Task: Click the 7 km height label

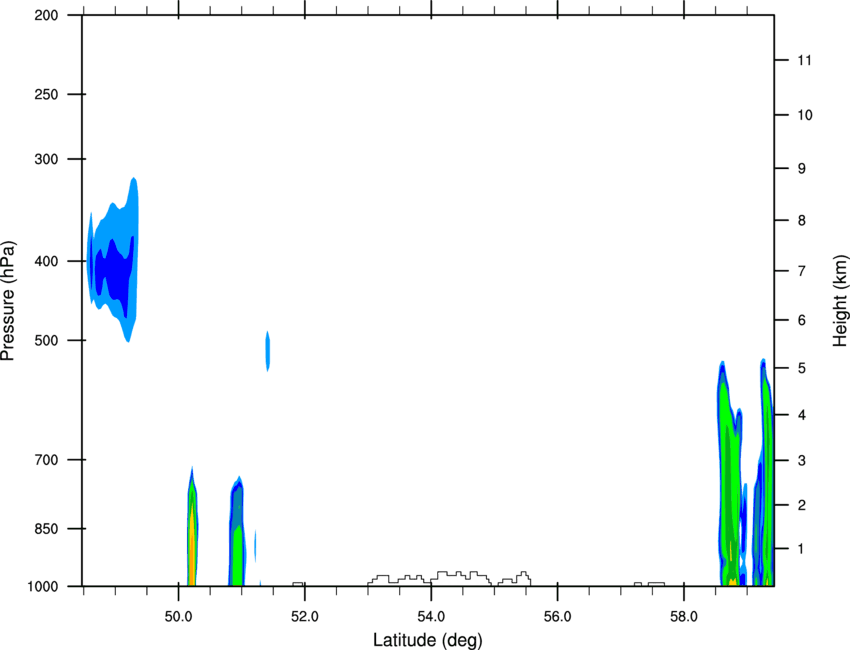Action: [801, 271]
